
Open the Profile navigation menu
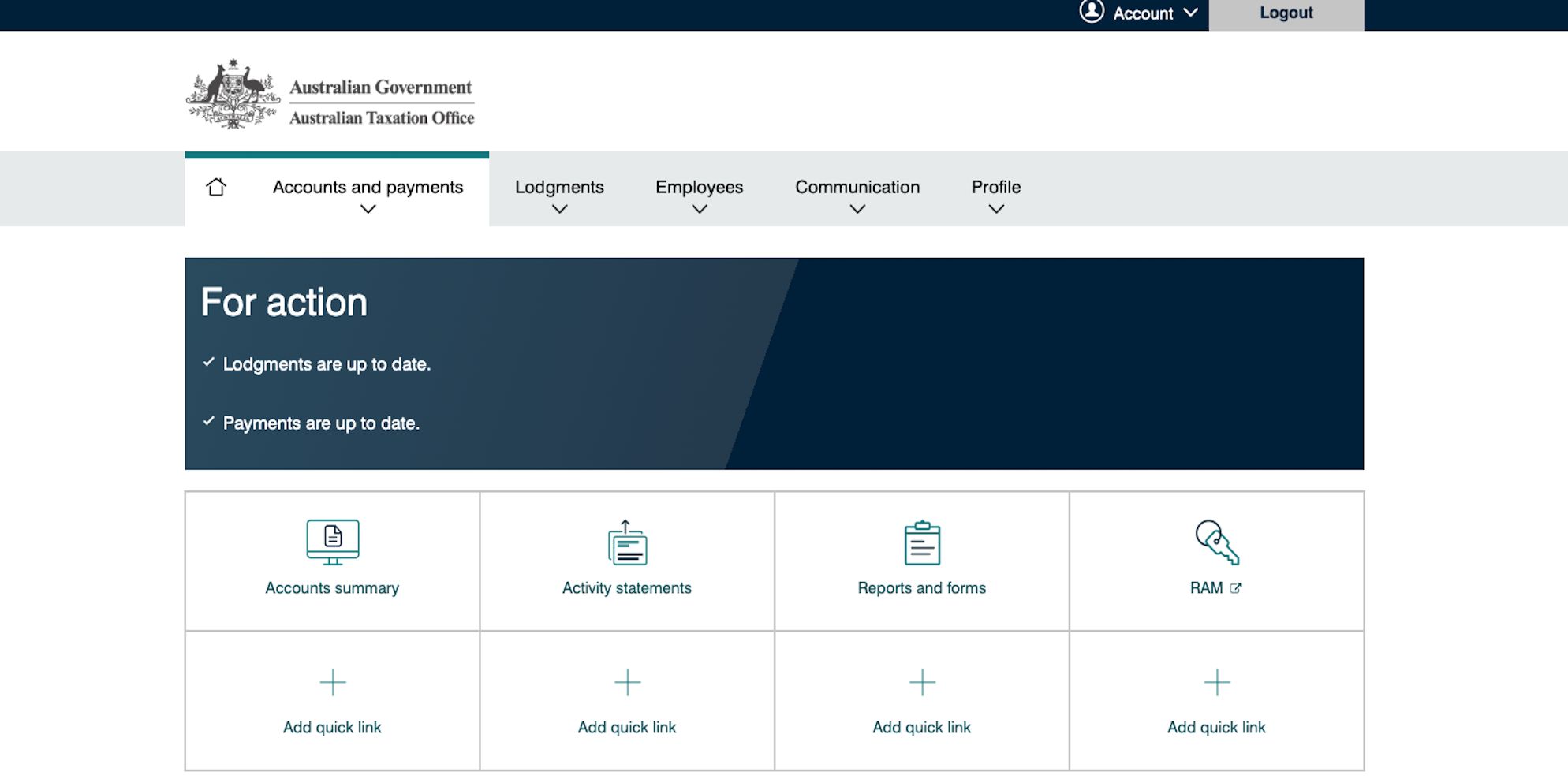[995, 187]
